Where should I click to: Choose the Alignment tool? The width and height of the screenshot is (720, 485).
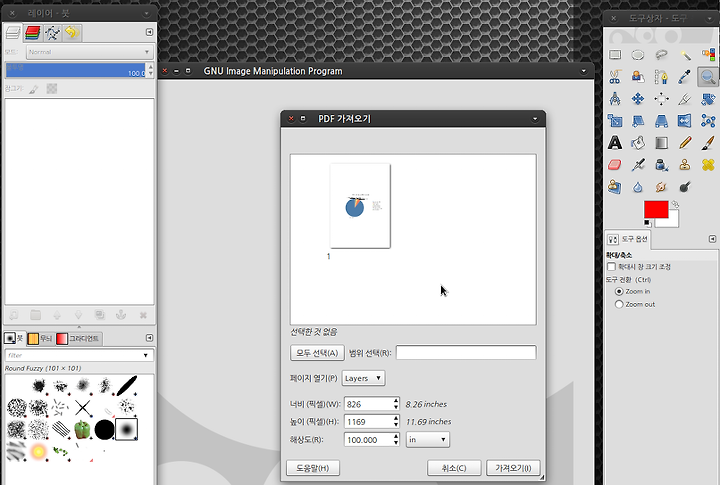click(x=661, y=99)
